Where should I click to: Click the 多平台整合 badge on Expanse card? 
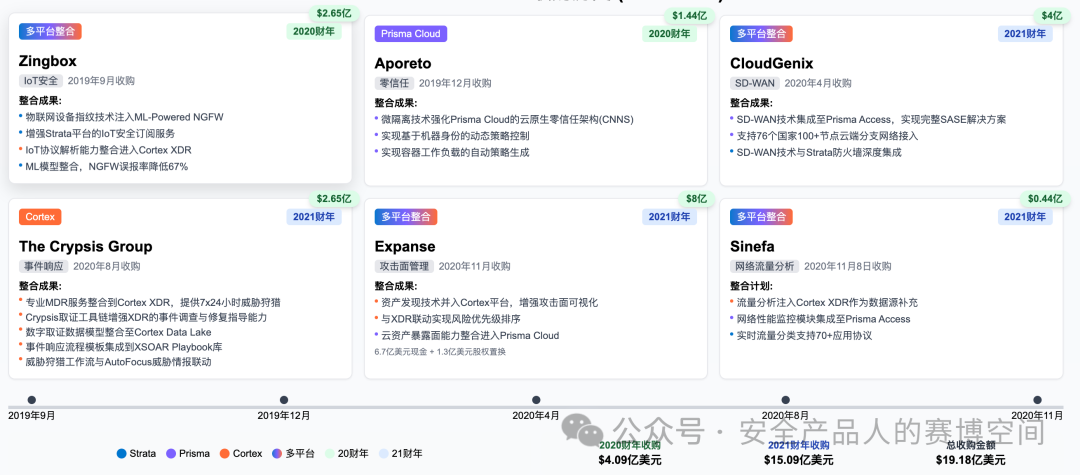(406, 217)
